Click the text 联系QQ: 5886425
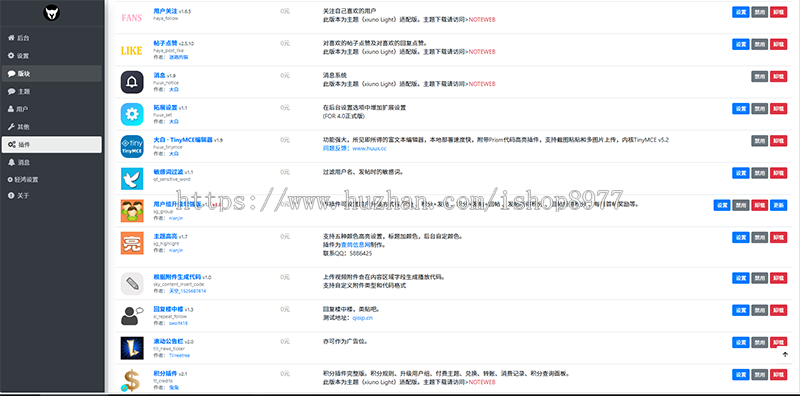This screenshot has width=800, height=396. [x=347, y=253]
